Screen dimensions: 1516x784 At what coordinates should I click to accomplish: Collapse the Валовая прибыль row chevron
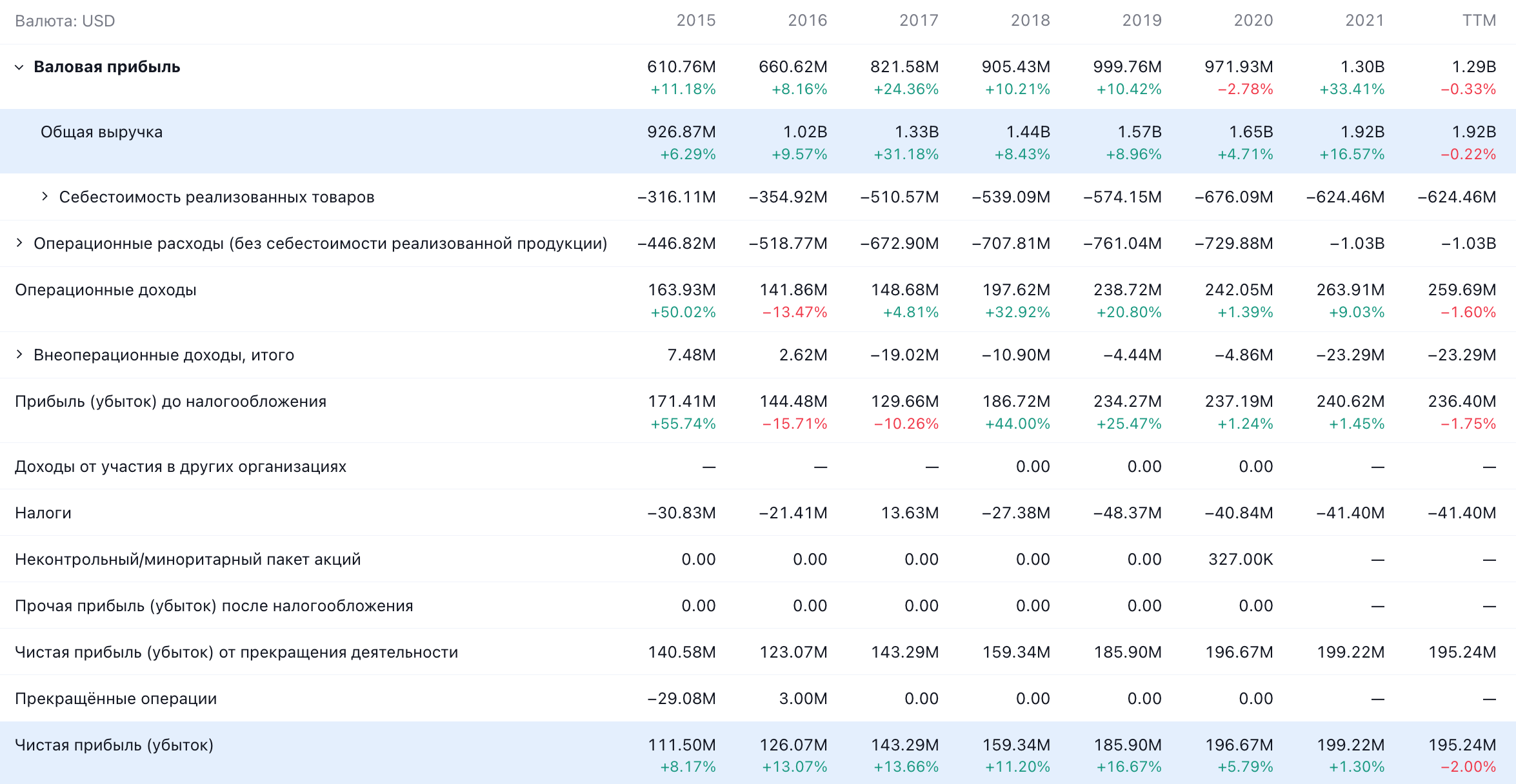click(19, 67)
